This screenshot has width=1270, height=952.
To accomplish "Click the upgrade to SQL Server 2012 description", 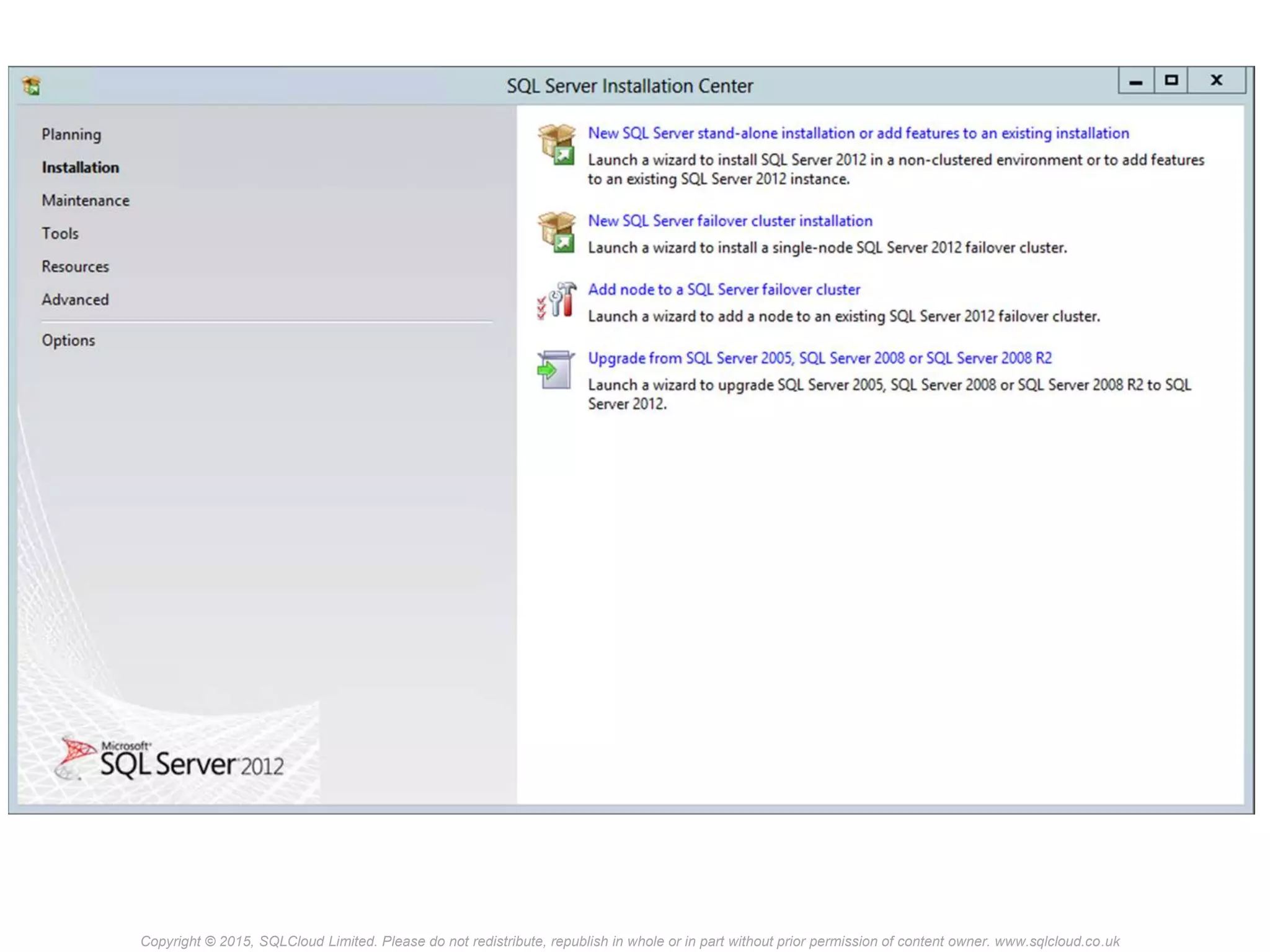I will pos(889,394).
